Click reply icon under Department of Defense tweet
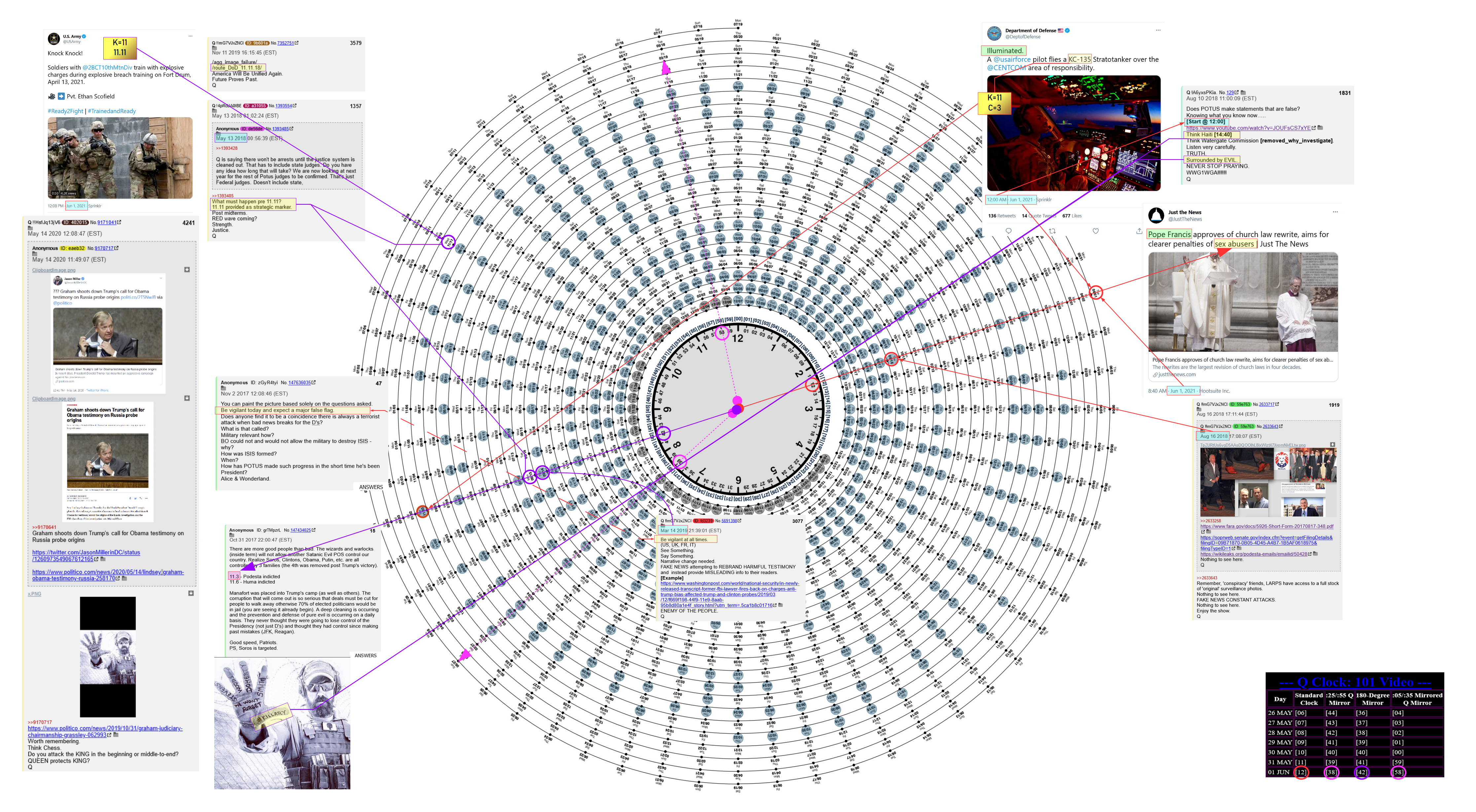The height and width of the screenshot is (812, 1476). 1008,231
